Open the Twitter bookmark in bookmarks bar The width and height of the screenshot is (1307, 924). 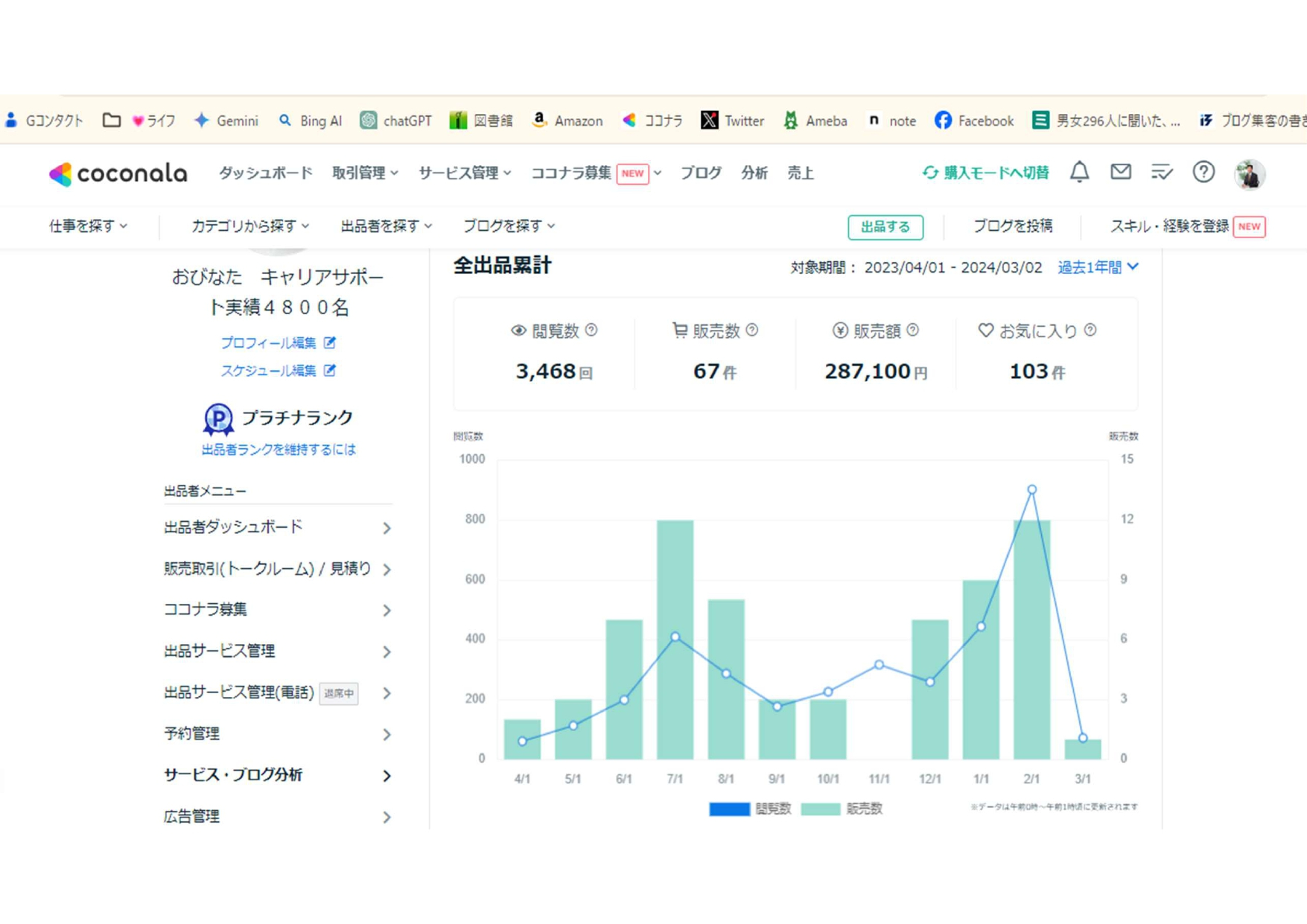tap(732, 121)
